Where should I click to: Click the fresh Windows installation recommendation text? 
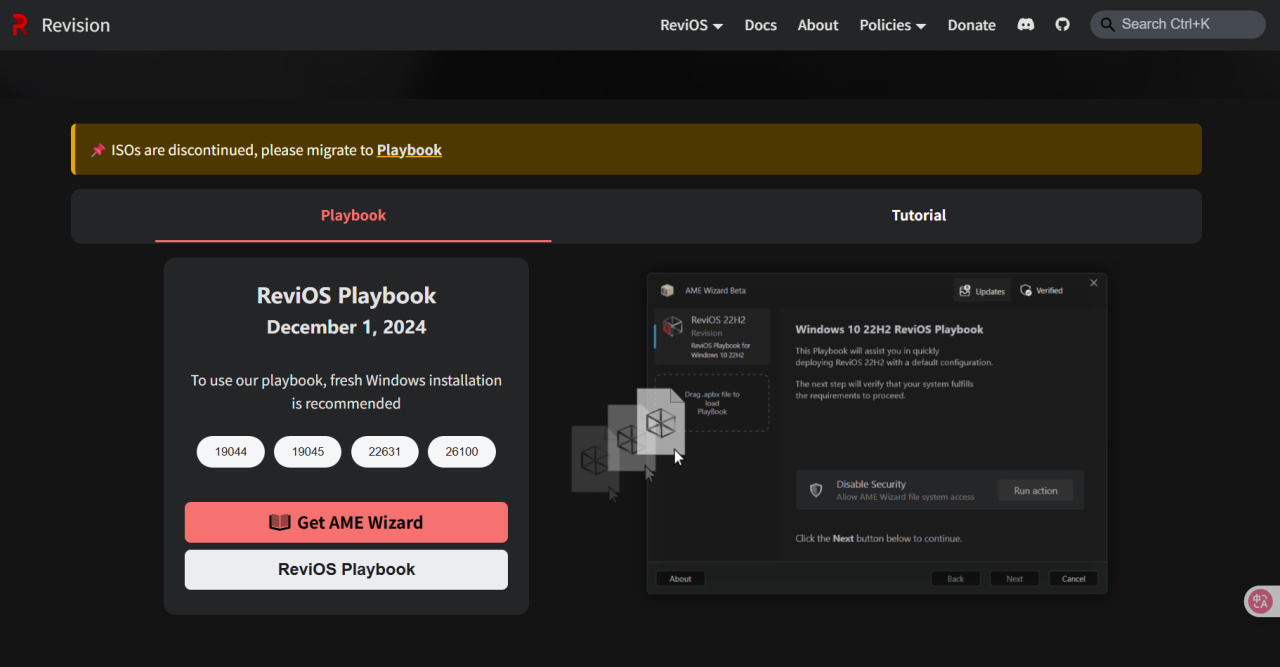pos(346,392)
